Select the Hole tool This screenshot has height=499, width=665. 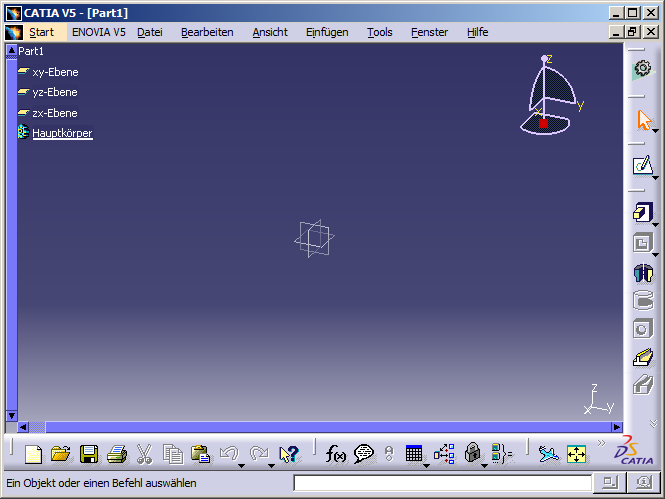[x=643, y=329]
